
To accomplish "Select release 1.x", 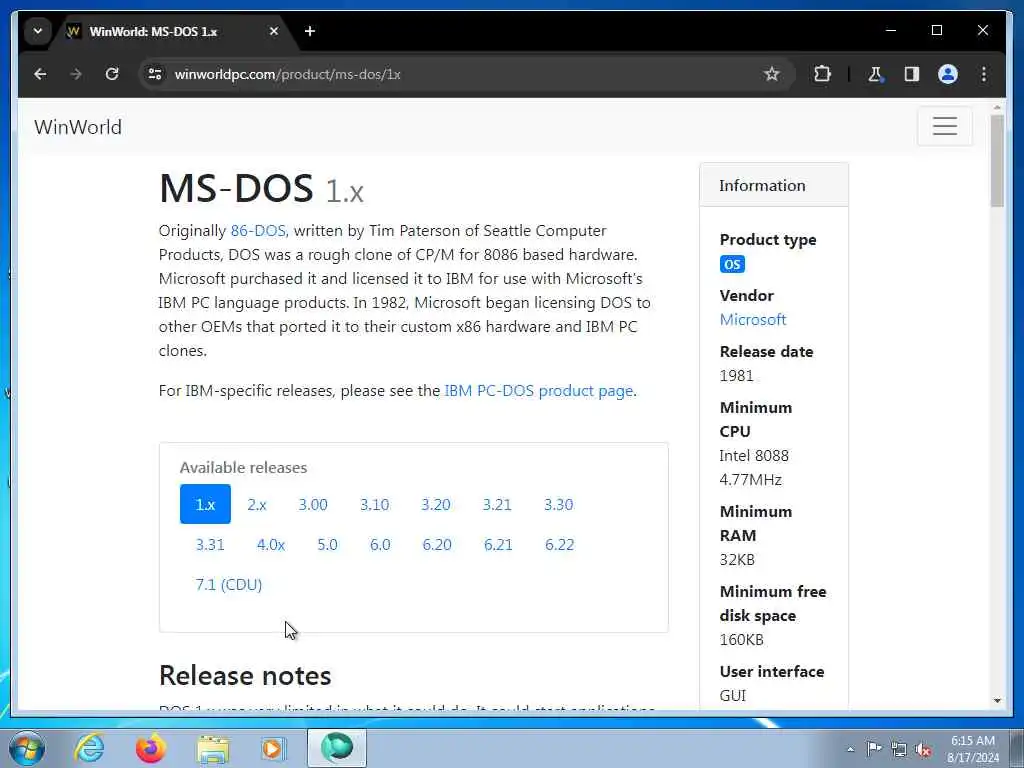I will (x=205, y=504).
